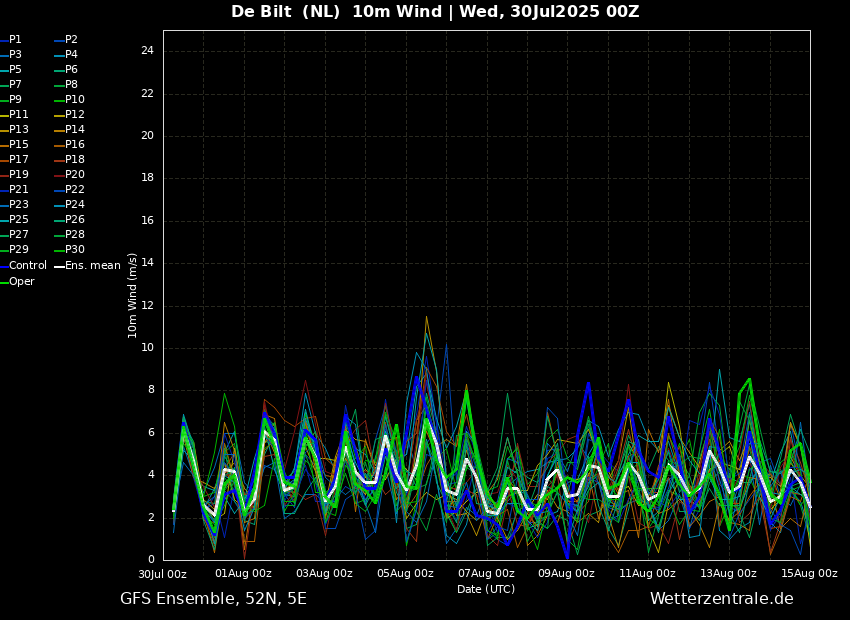Click the Wetterzentrale.de watermark text

[721, 599]
